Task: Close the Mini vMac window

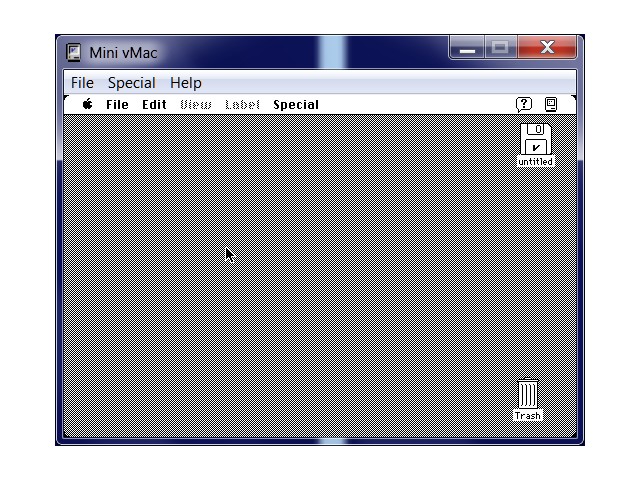Action: pos(547,47)
